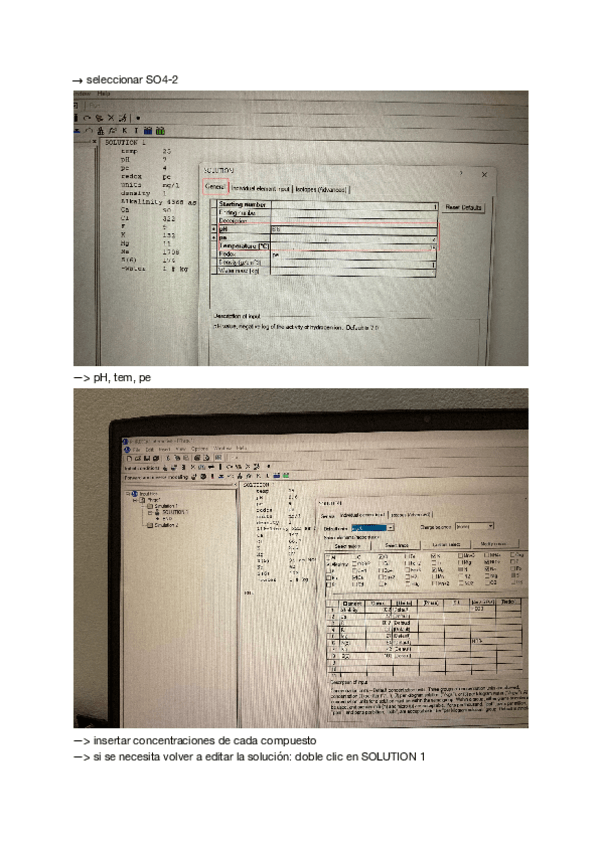Click the SOLUTION 1 line in upper editor
Screen dimensions: 600x848
point(125,142)
